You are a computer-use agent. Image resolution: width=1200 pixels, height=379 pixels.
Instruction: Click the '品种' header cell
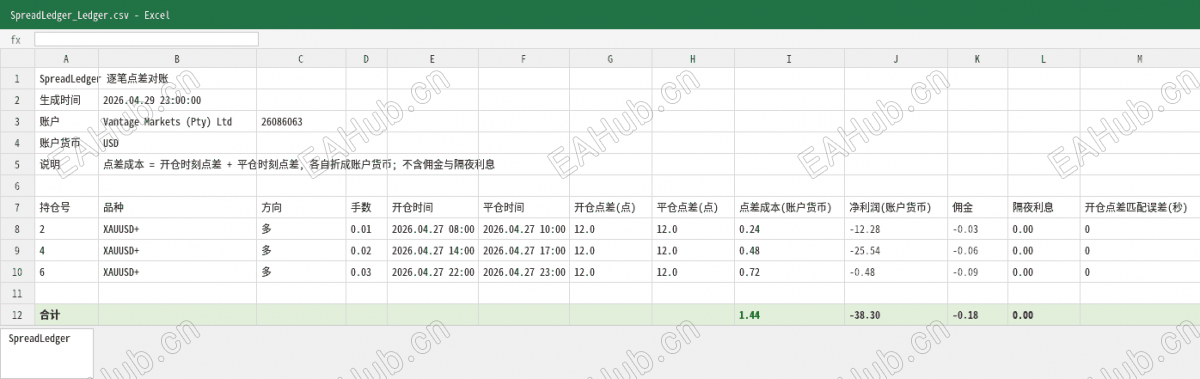point(177,208)
